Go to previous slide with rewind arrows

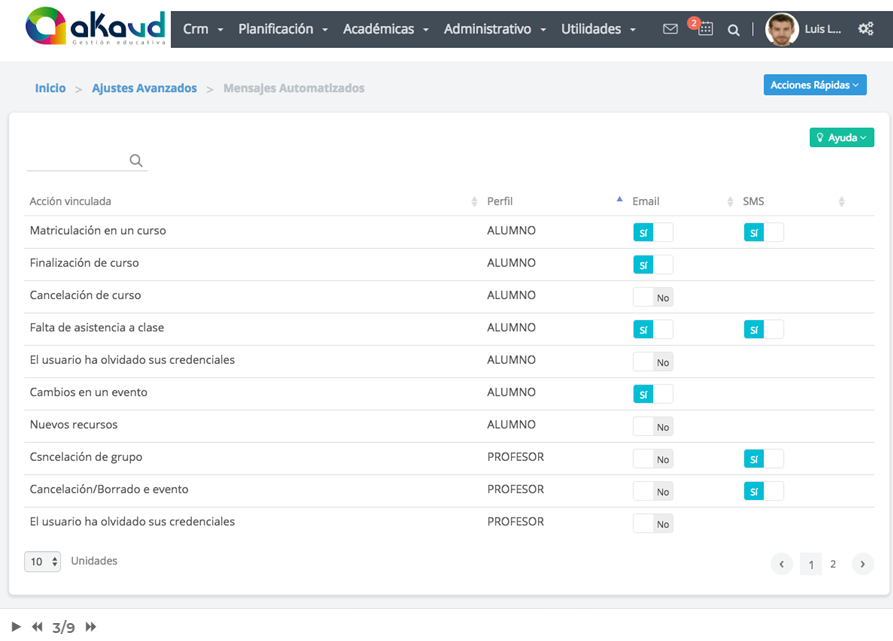(37, 627)
